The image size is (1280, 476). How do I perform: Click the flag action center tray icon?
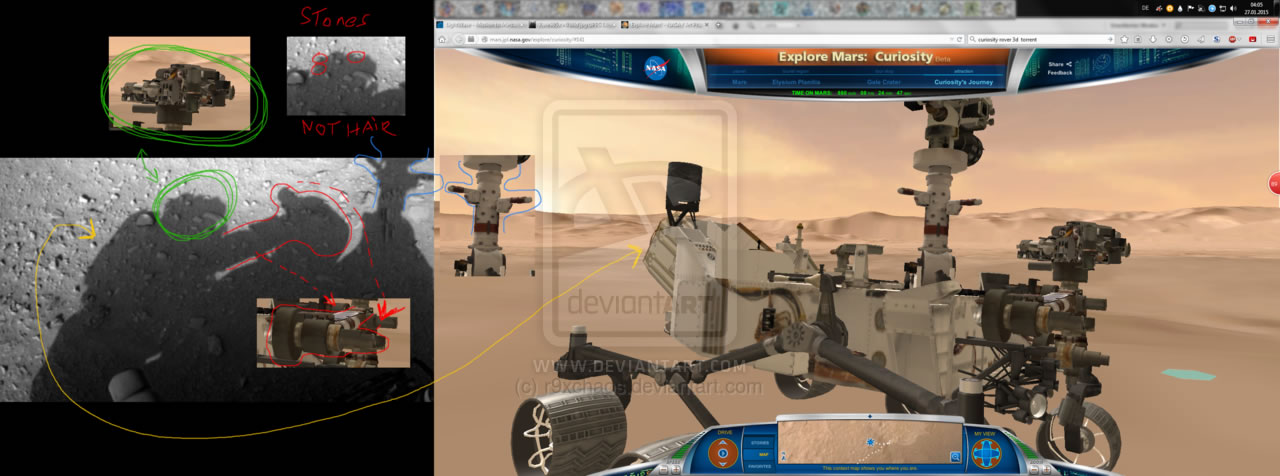pos(1190,9)
